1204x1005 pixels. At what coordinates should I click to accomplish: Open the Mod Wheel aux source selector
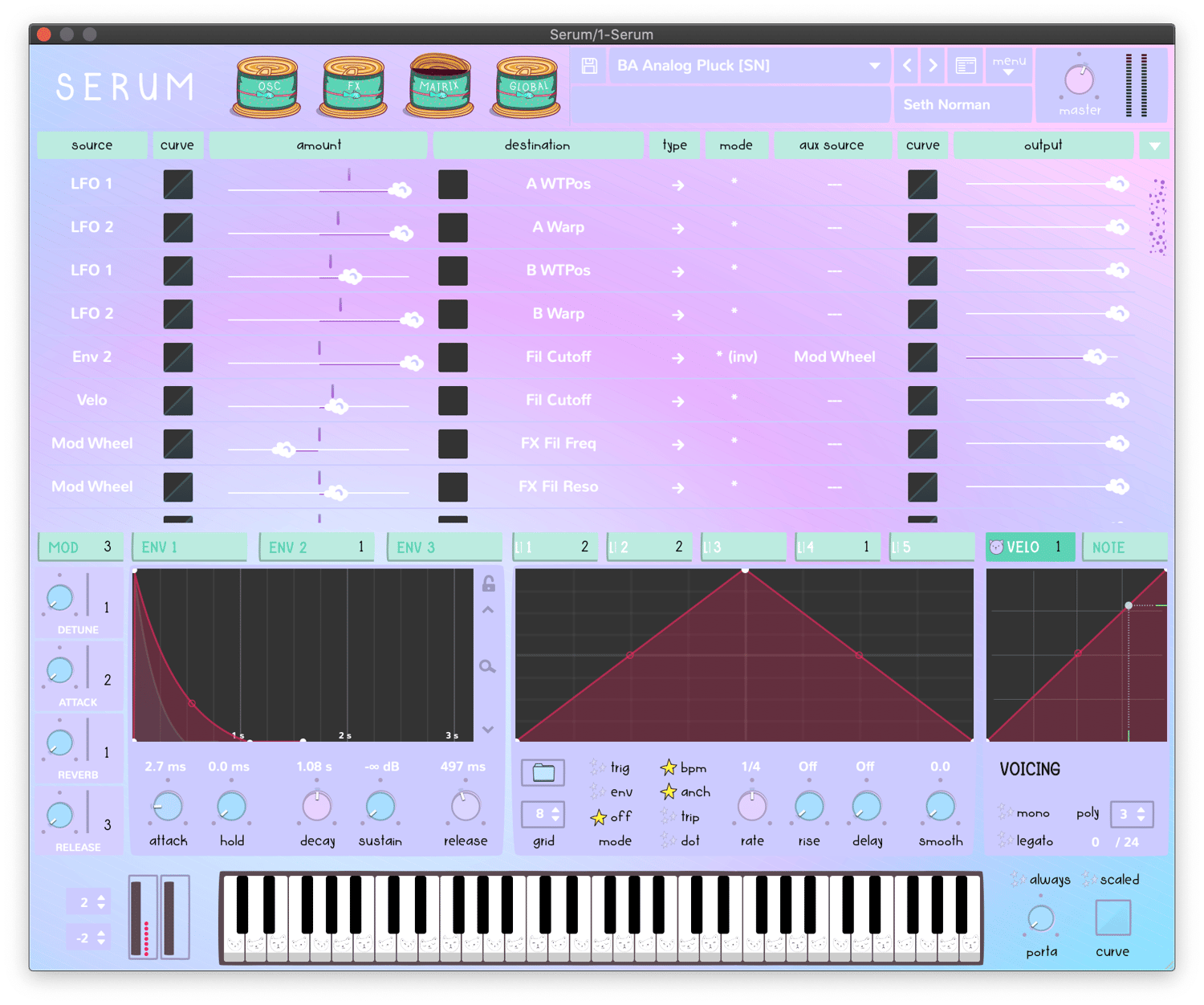(835, 357)
